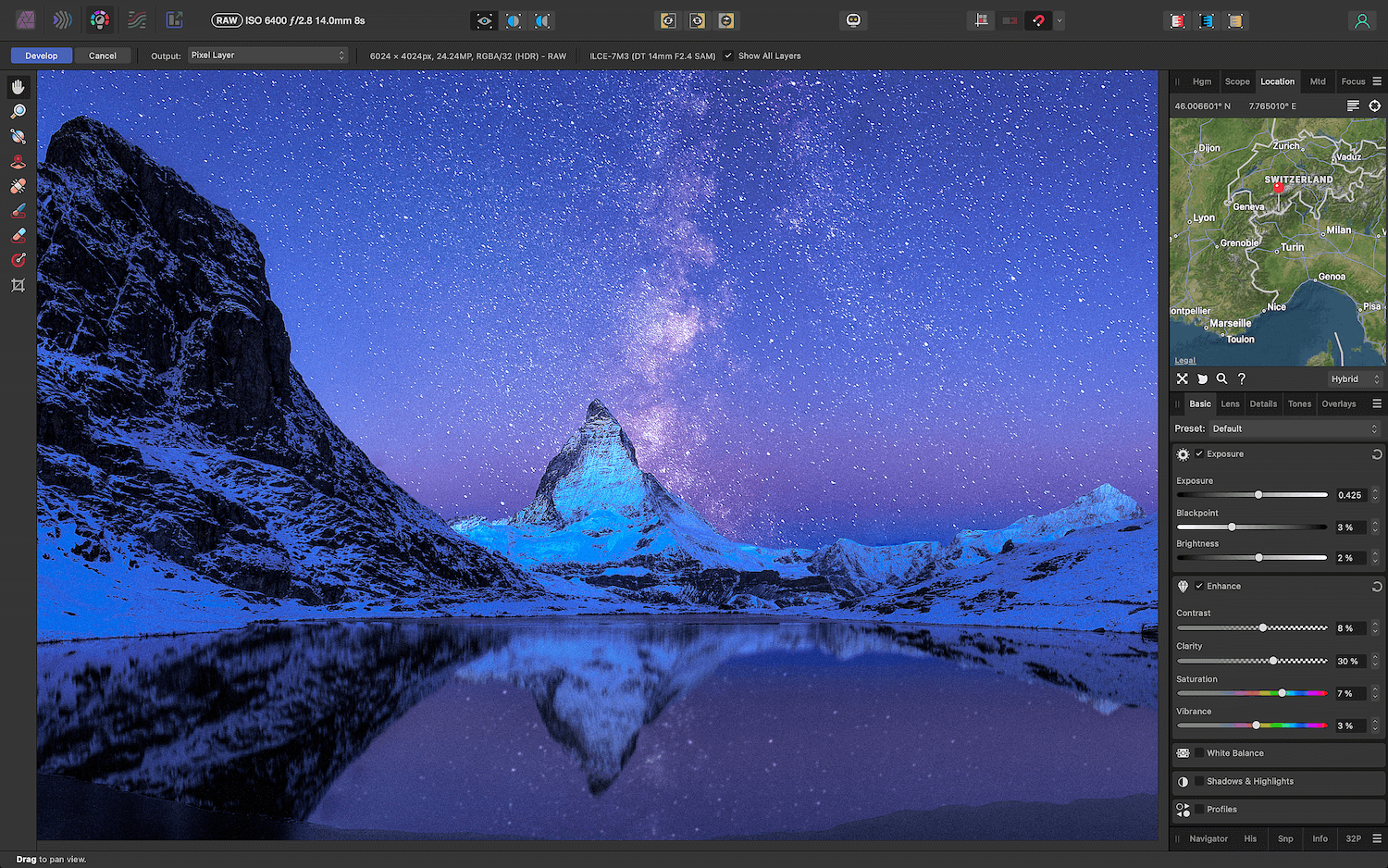Select the Zoom magnifier tool
Screen dimensions: 1388x868
point(18,112)
